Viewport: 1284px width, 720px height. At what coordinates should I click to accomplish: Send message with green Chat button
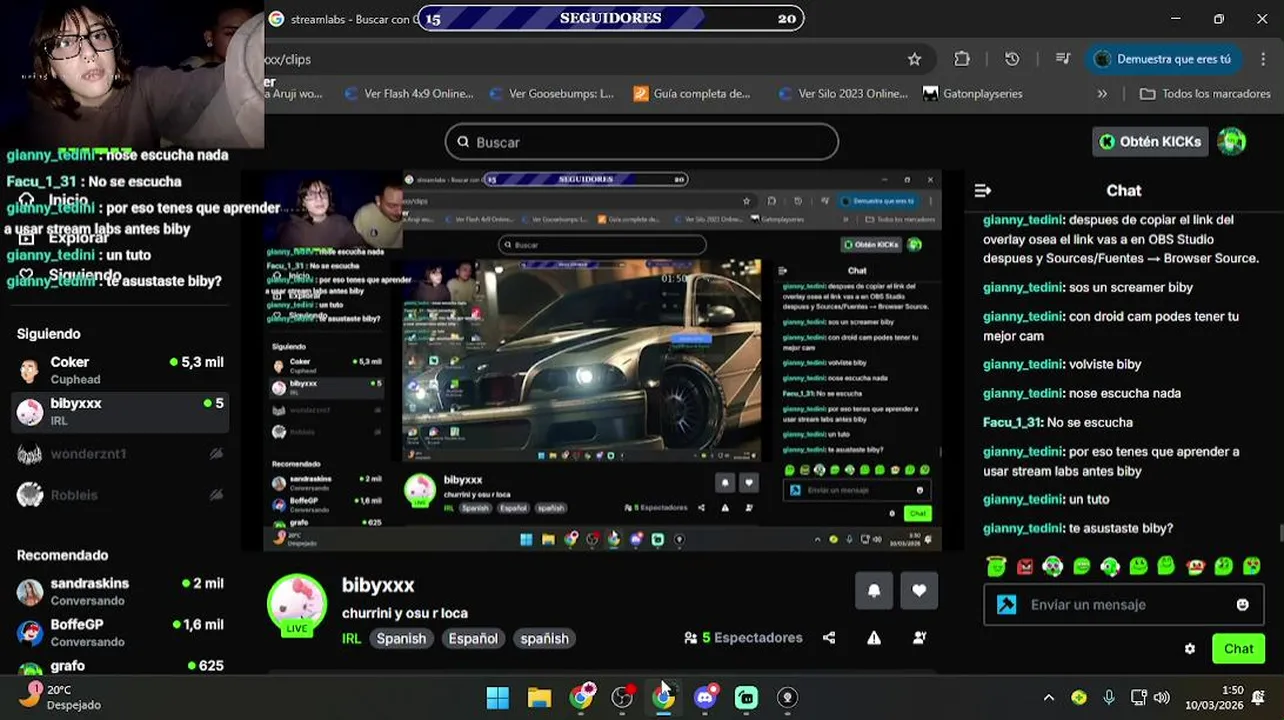tap(1238, 649)
